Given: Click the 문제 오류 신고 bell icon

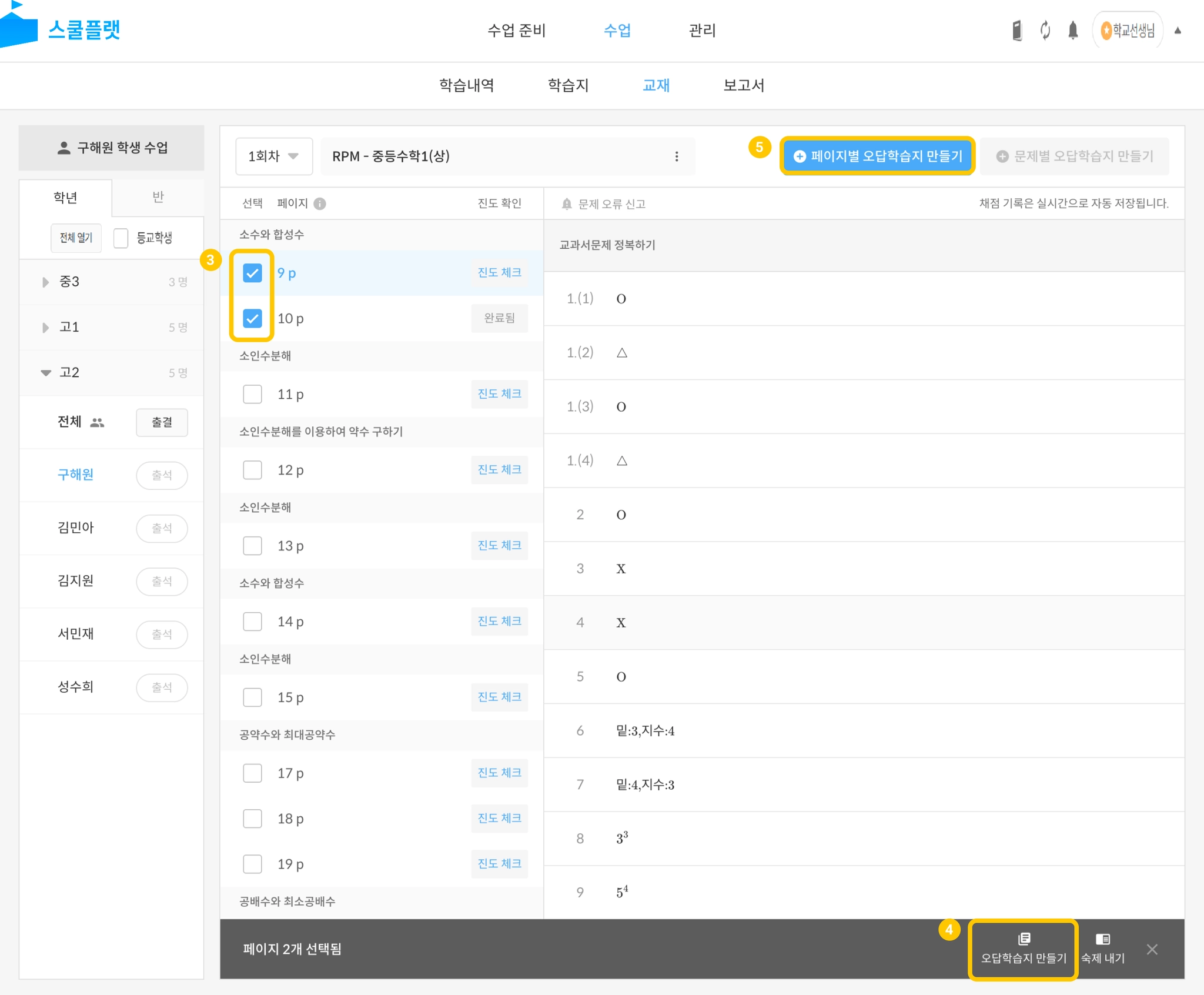Looking at the screenshot, I should point(567,204).
